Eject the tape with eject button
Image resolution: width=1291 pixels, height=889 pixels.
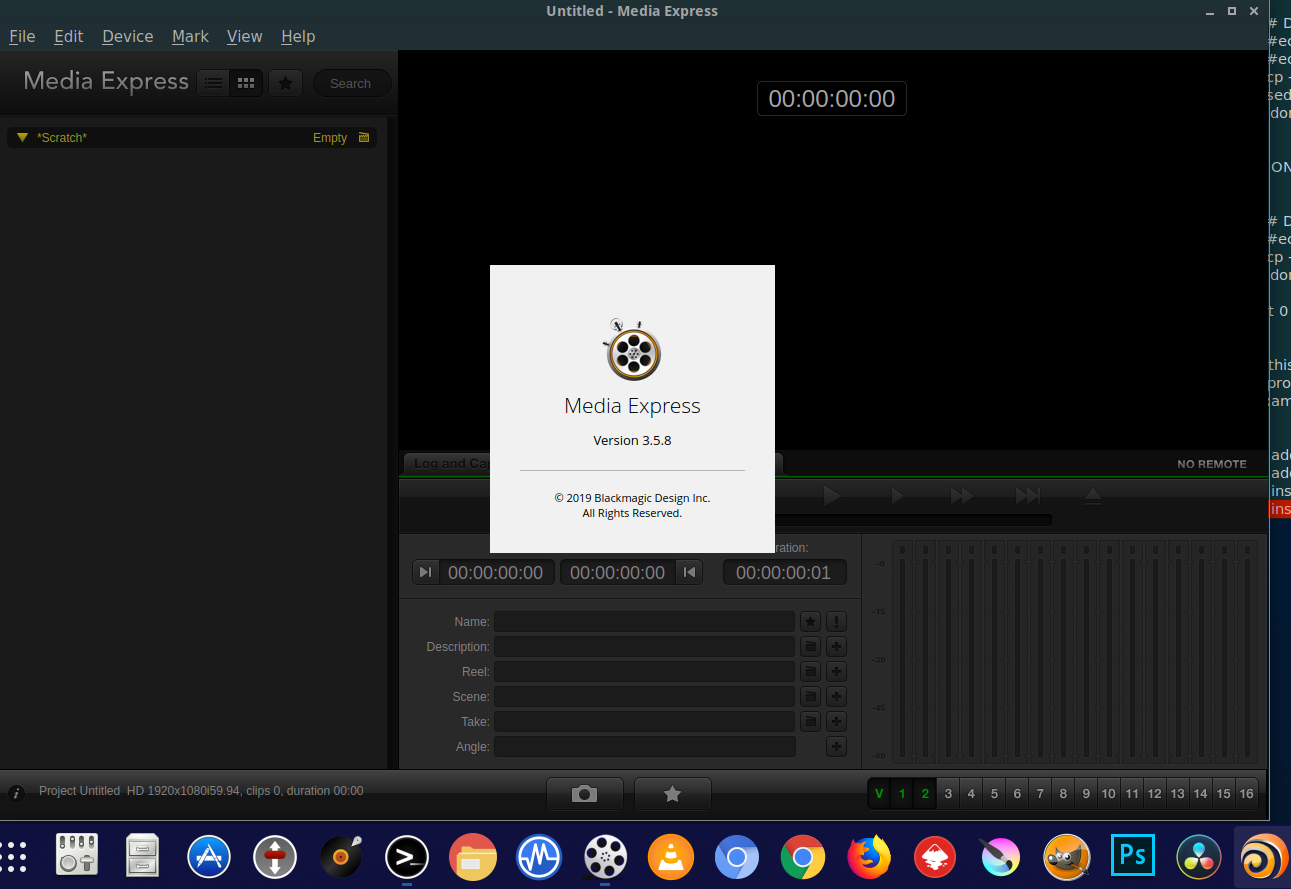coord(1092,496)
